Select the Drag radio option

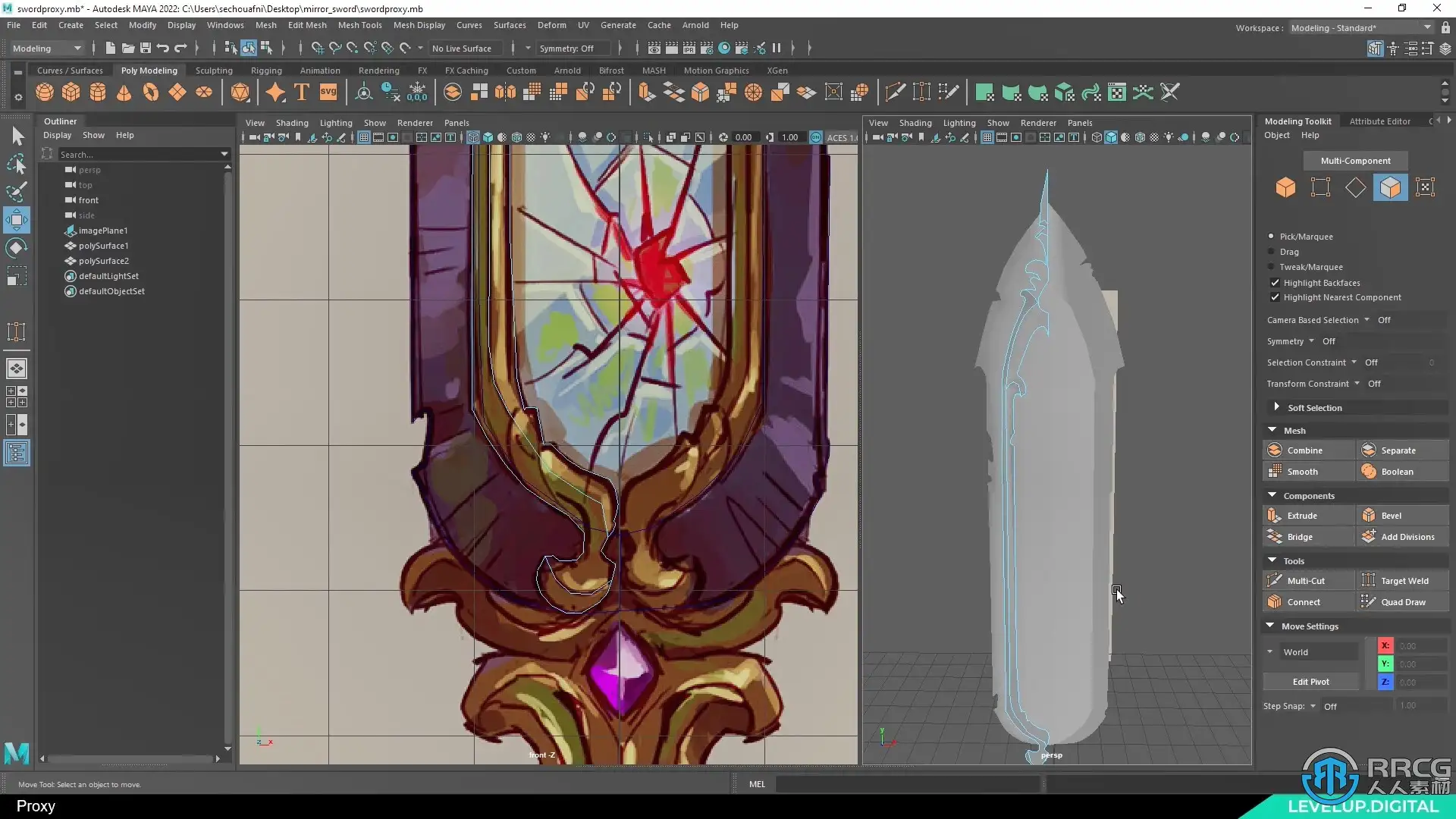click(1272, 252)
